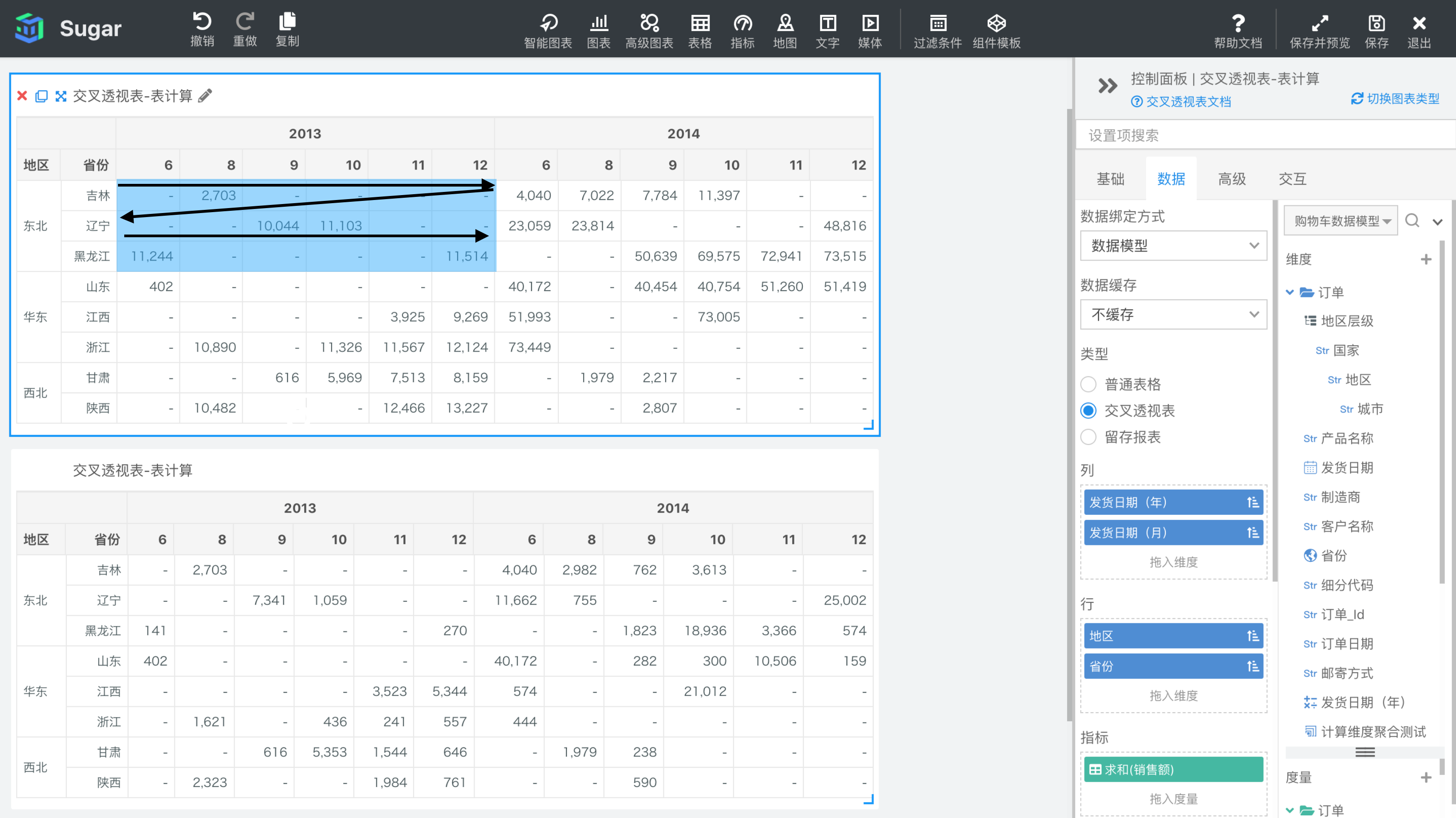Click the dimension/measure panel divider handle
This screenshot has height=818, width=1456.
[1365, 752]
